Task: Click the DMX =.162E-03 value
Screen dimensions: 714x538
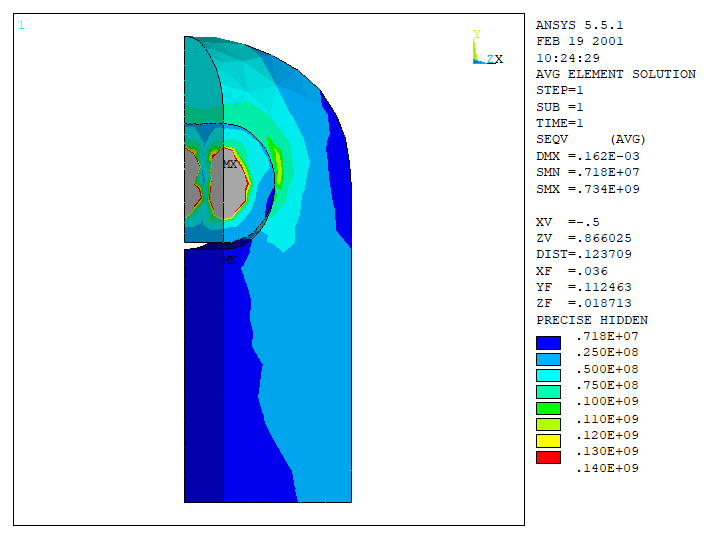Action: [x=588, y=156]
